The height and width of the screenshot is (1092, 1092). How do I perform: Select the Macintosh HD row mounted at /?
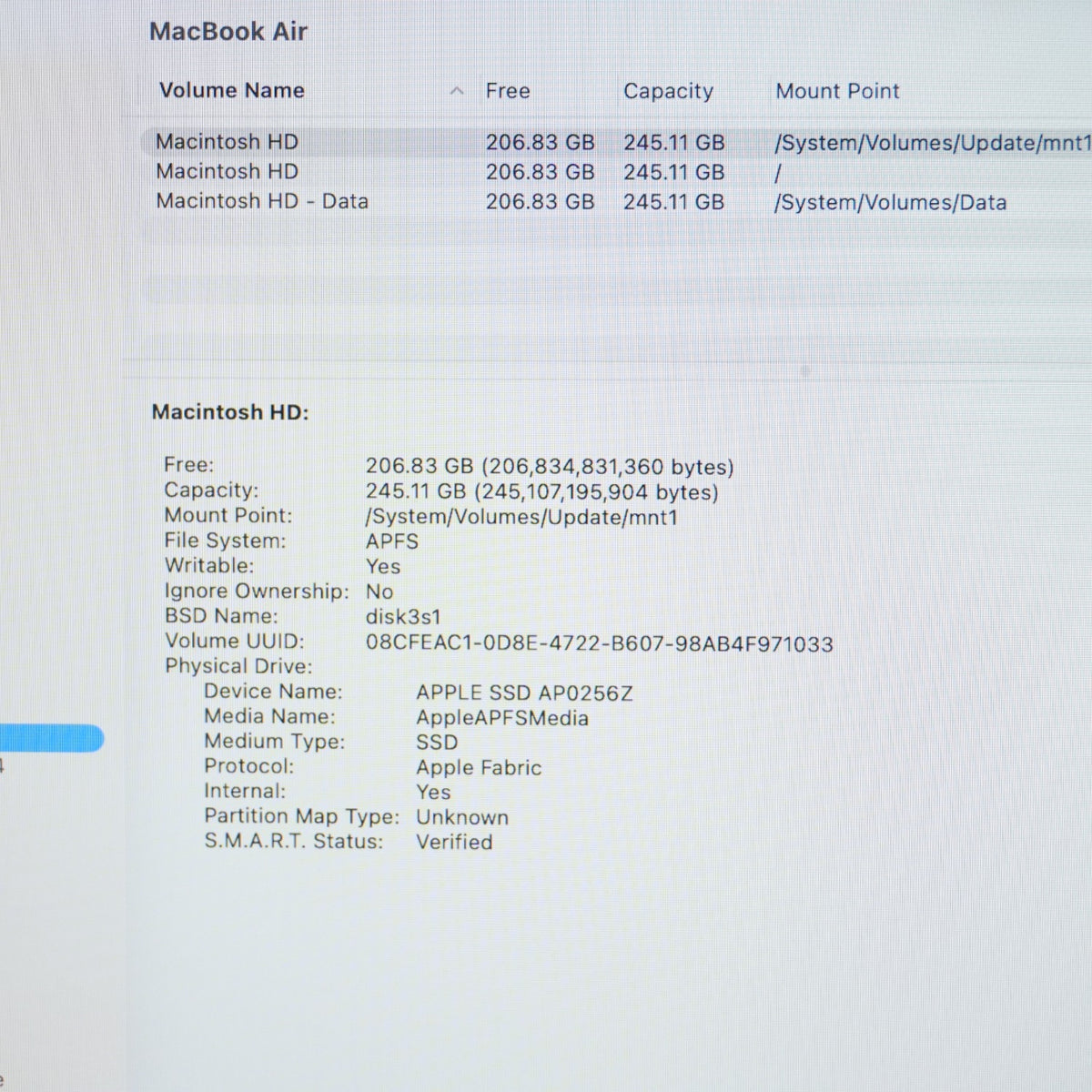(617, 172)
